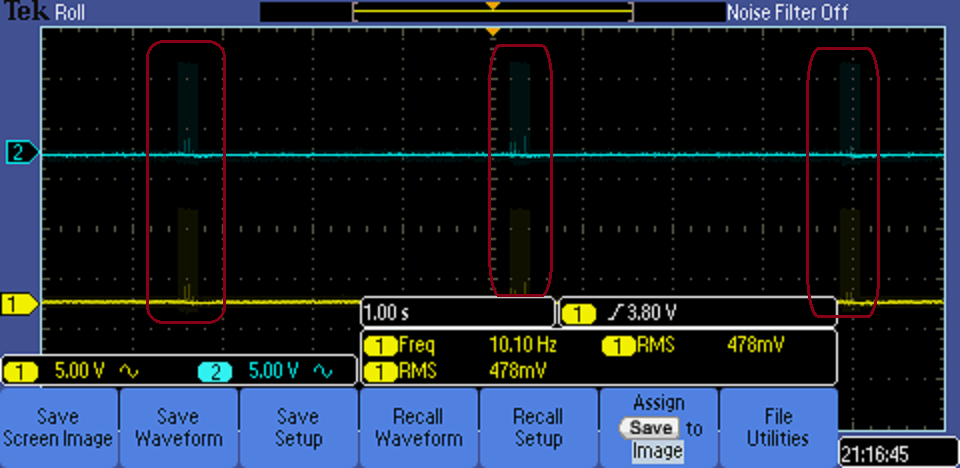
Task: Open the Save Waveform menu
Action: click(x=178, y=427)
